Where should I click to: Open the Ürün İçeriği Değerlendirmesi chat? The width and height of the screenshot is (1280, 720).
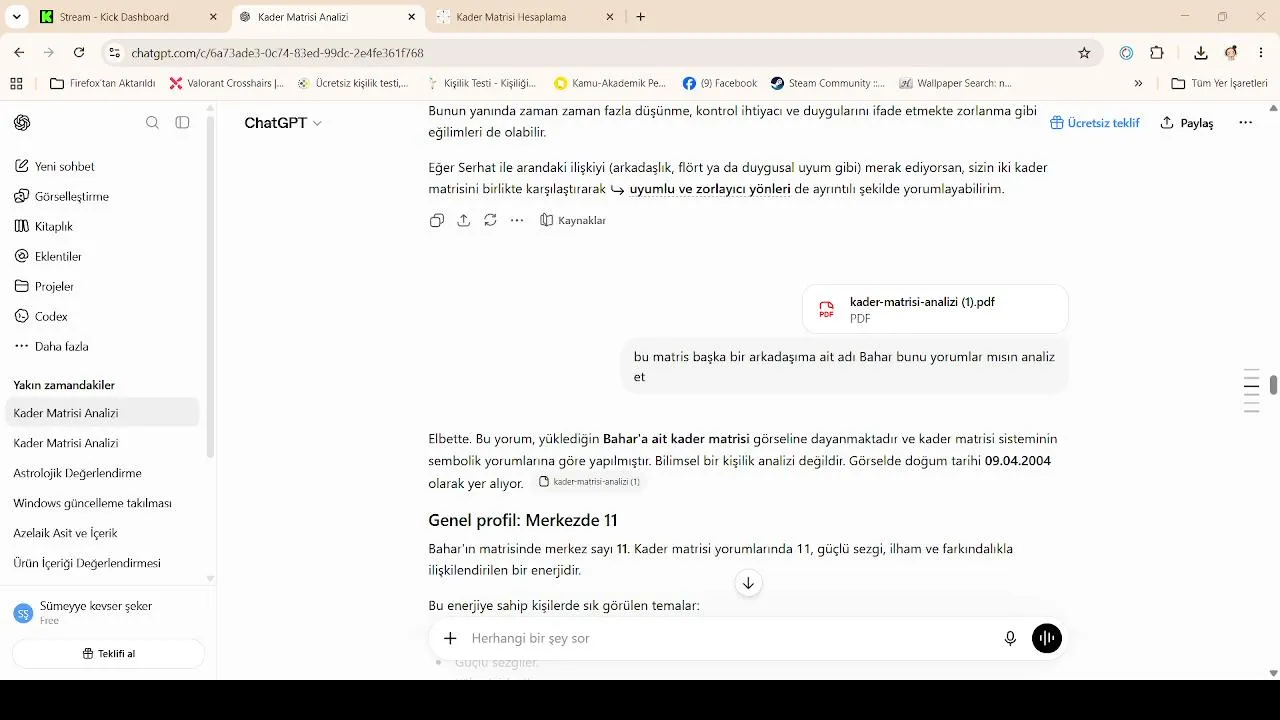102,563
